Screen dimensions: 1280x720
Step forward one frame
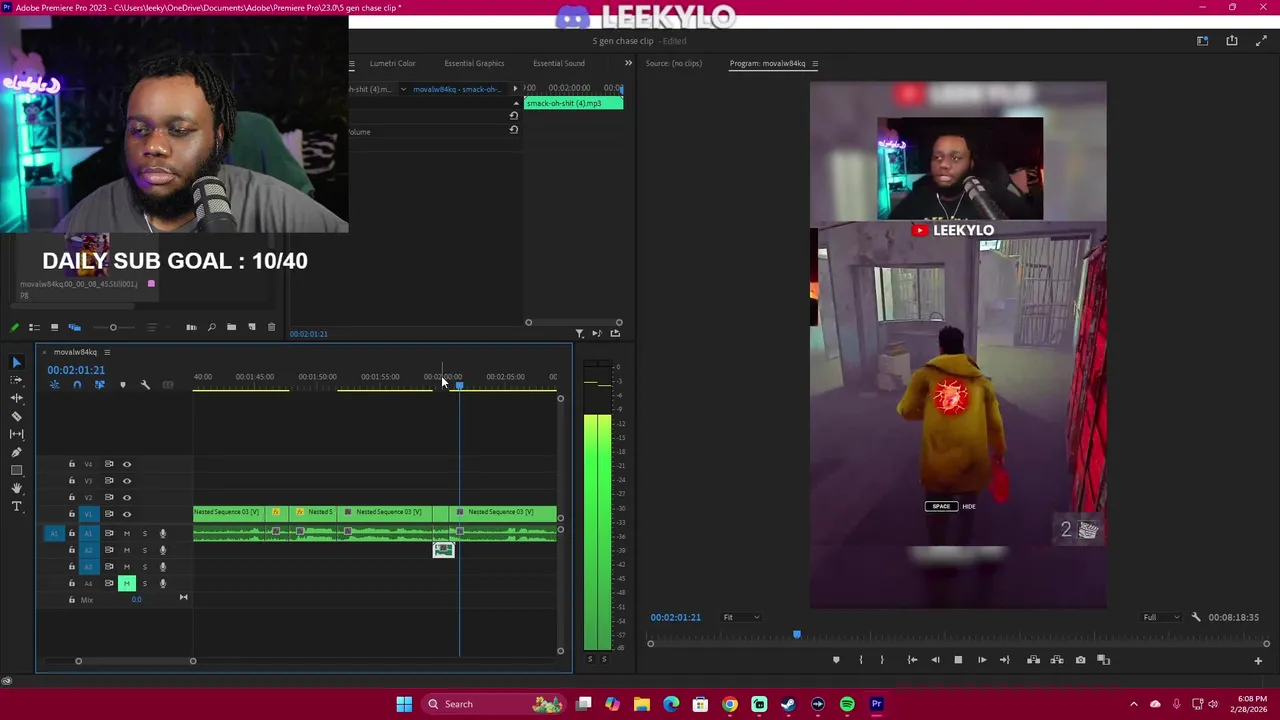(x=982, y=660)
